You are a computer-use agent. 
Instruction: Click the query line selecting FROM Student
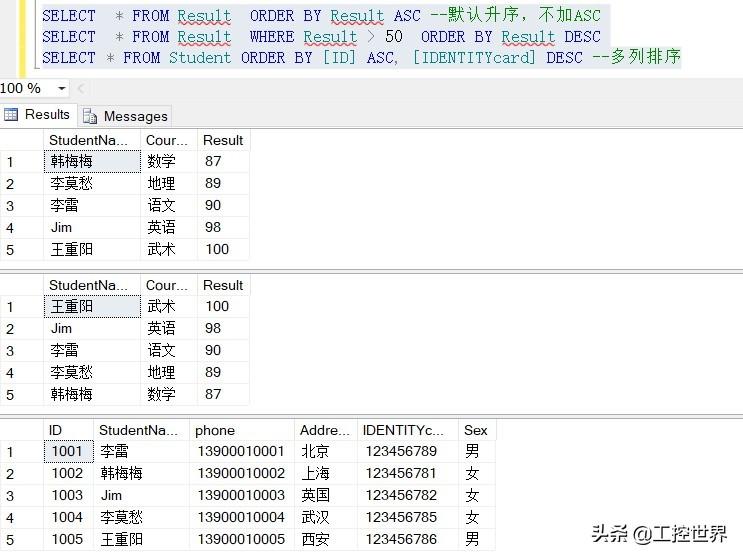[361, 57]
